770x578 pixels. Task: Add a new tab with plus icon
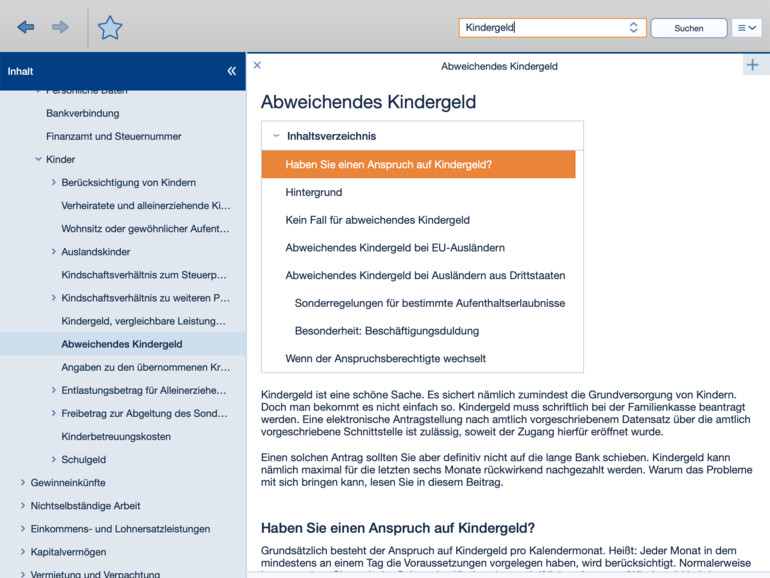click(752, 65)
